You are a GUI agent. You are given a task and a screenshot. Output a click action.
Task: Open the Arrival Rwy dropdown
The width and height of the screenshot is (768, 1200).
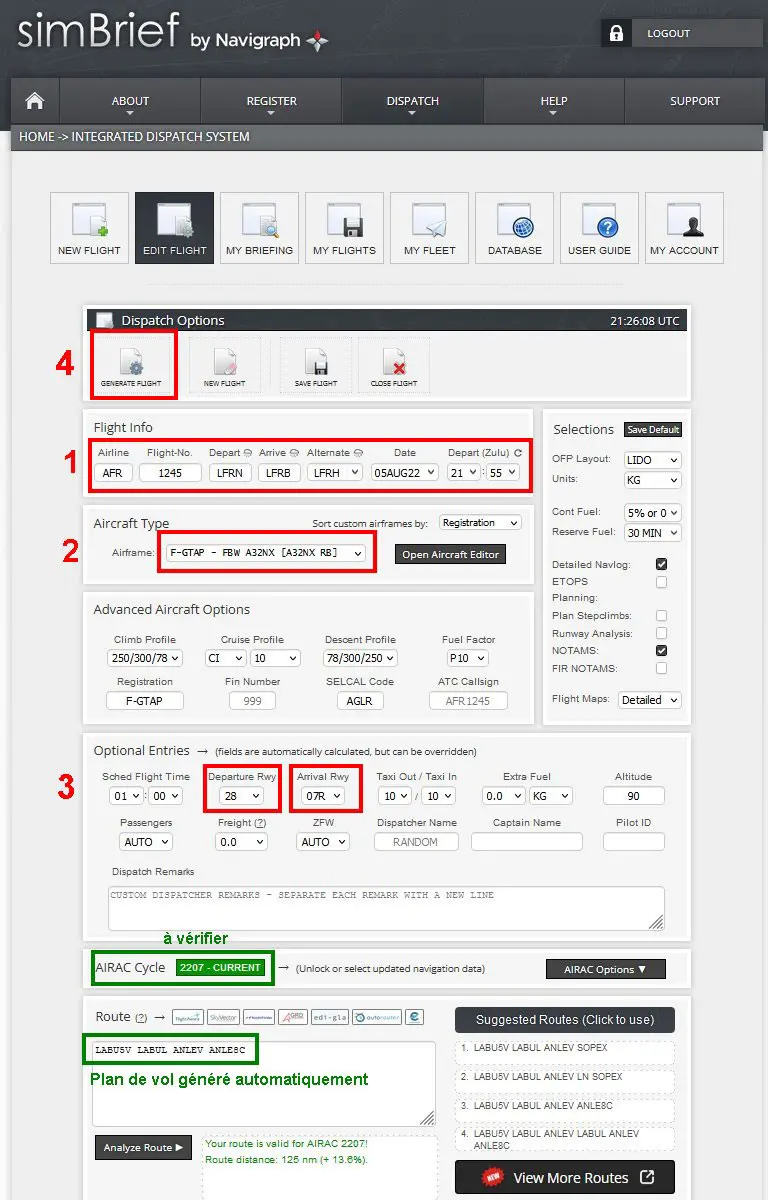(x=321, y=796)
